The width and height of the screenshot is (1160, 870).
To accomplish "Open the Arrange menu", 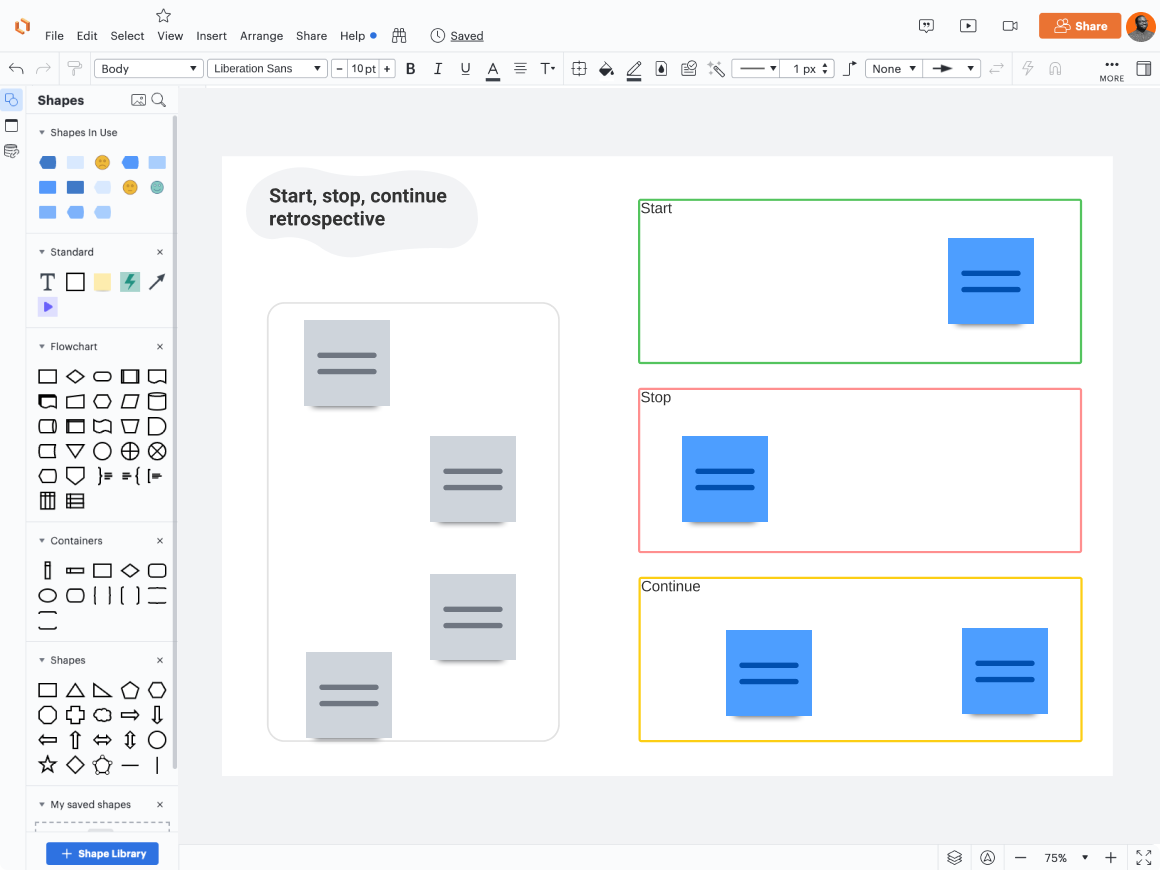I will coord(261,36).
